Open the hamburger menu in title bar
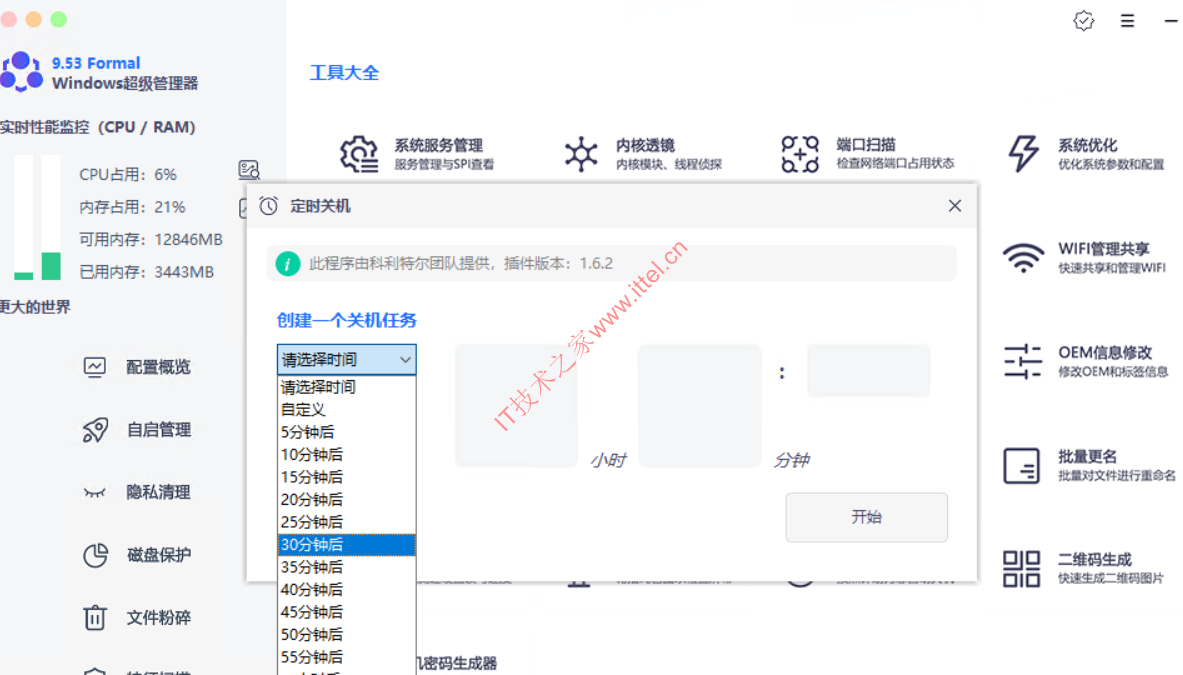The width and height of the screenshot is (1183, 675). (x=1127, y=21)
